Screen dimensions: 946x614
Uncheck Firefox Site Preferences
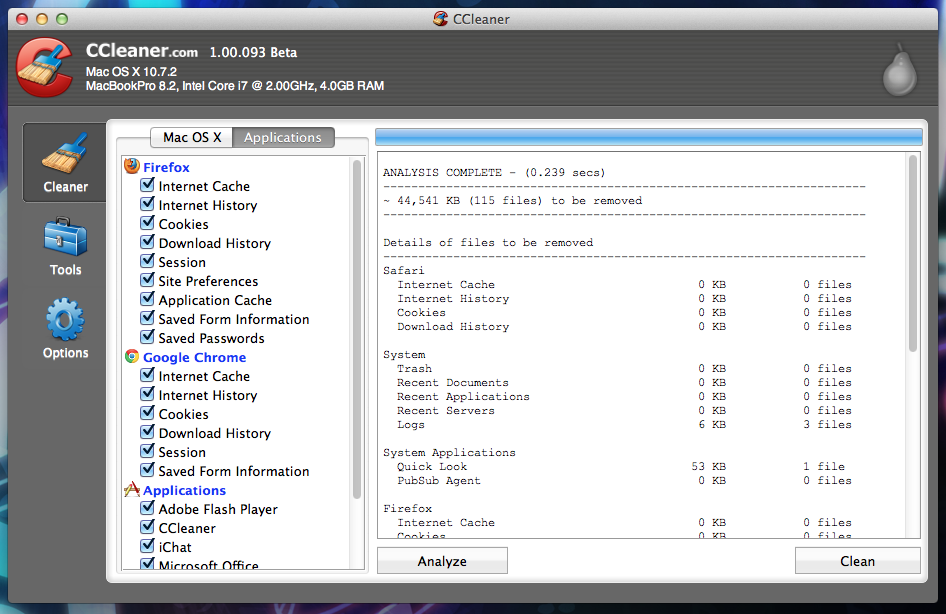tap(147, 280)
